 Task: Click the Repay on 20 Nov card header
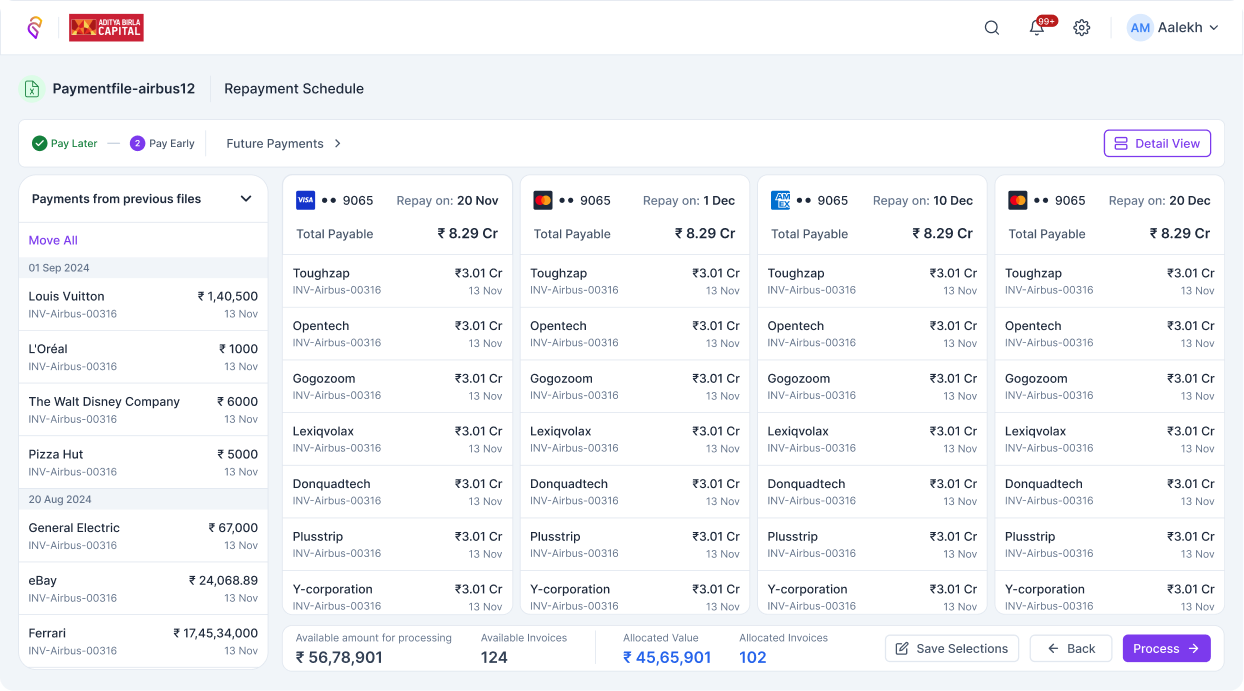(x=398, y=215)
